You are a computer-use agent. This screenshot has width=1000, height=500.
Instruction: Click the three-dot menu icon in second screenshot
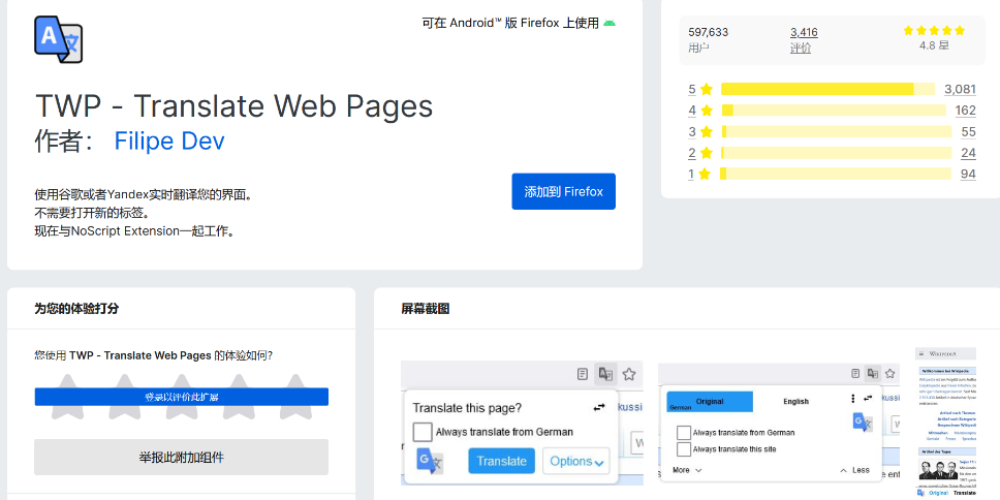coord(853,398)
